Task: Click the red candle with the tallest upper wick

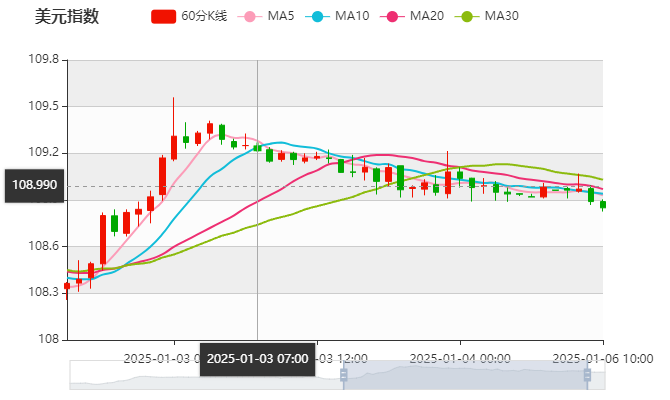Action: (173, 146)
